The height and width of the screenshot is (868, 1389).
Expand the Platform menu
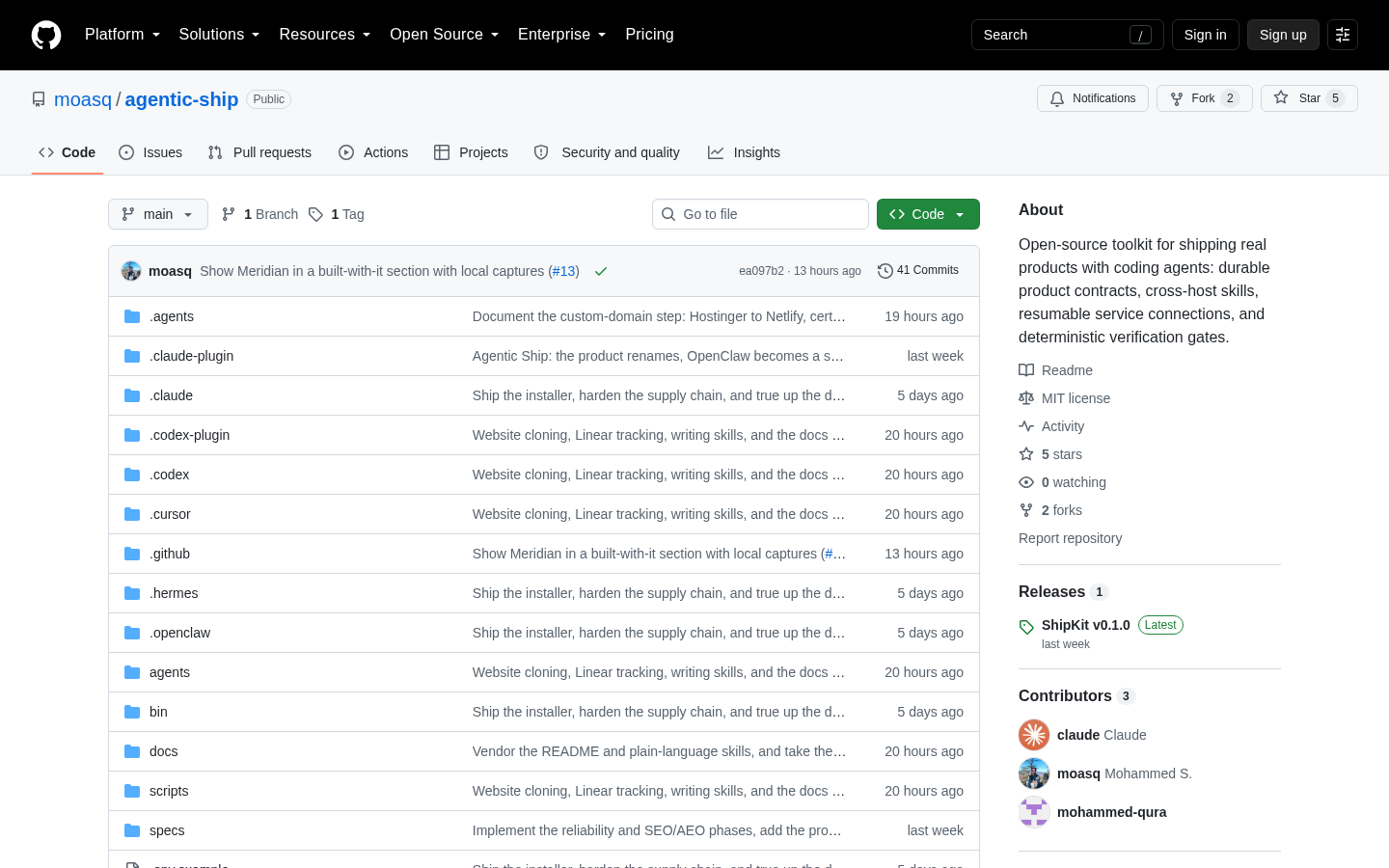(123, 35)
